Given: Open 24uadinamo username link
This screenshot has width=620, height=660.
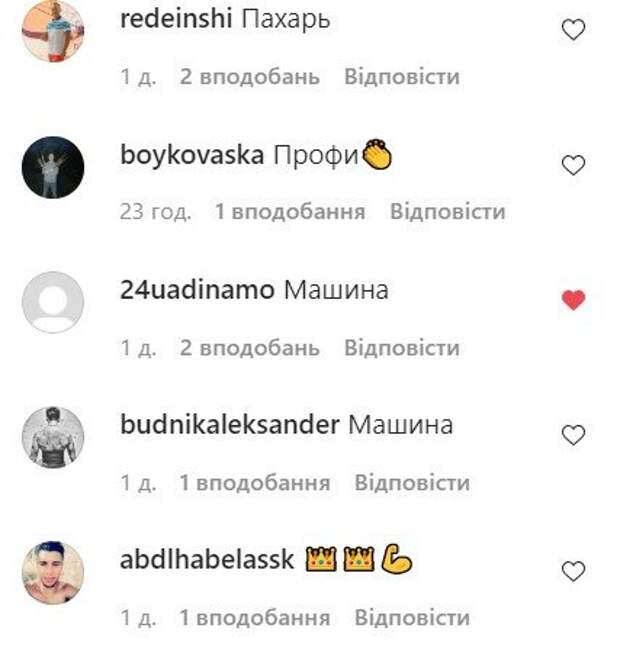Looking at the screenshot, I should point(197,290).
